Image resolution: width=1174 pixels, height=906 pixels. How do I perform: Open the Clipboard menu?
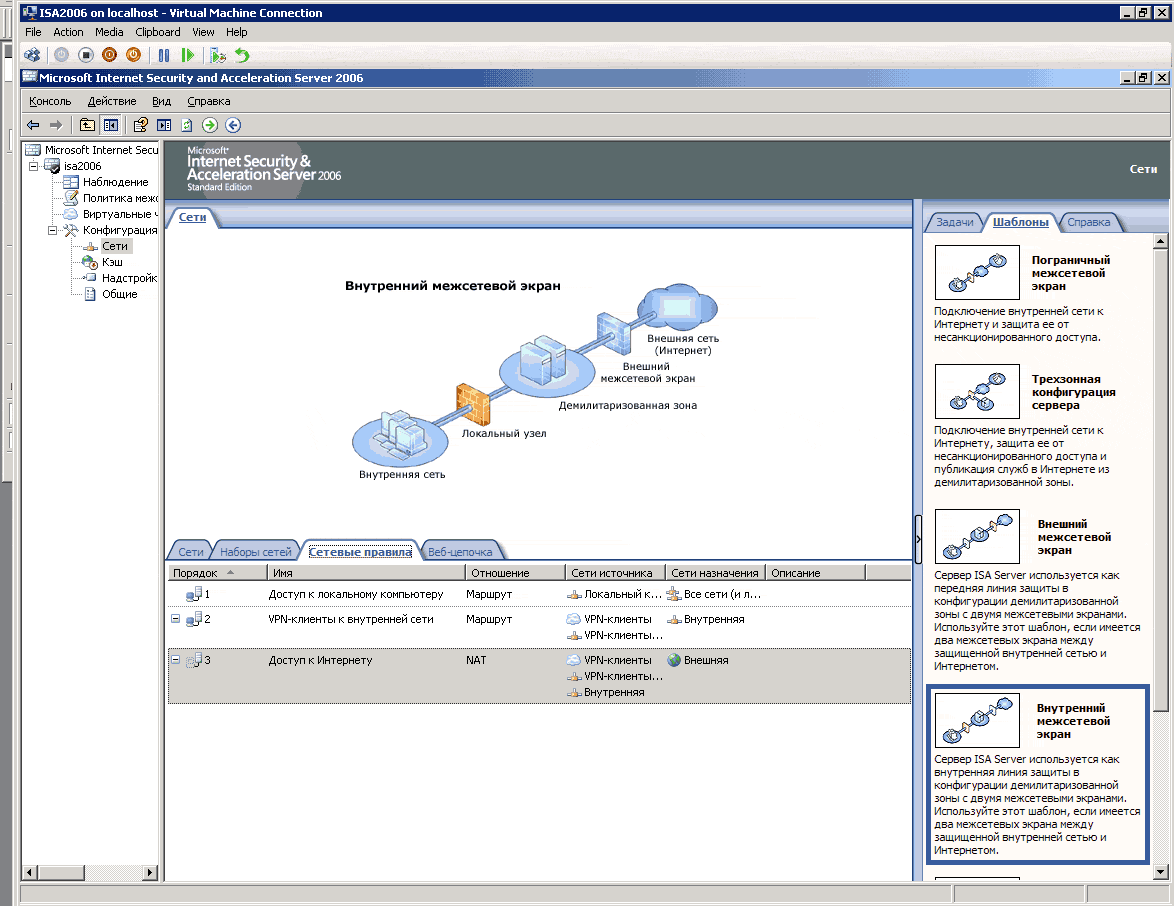[x=158, y=32]
